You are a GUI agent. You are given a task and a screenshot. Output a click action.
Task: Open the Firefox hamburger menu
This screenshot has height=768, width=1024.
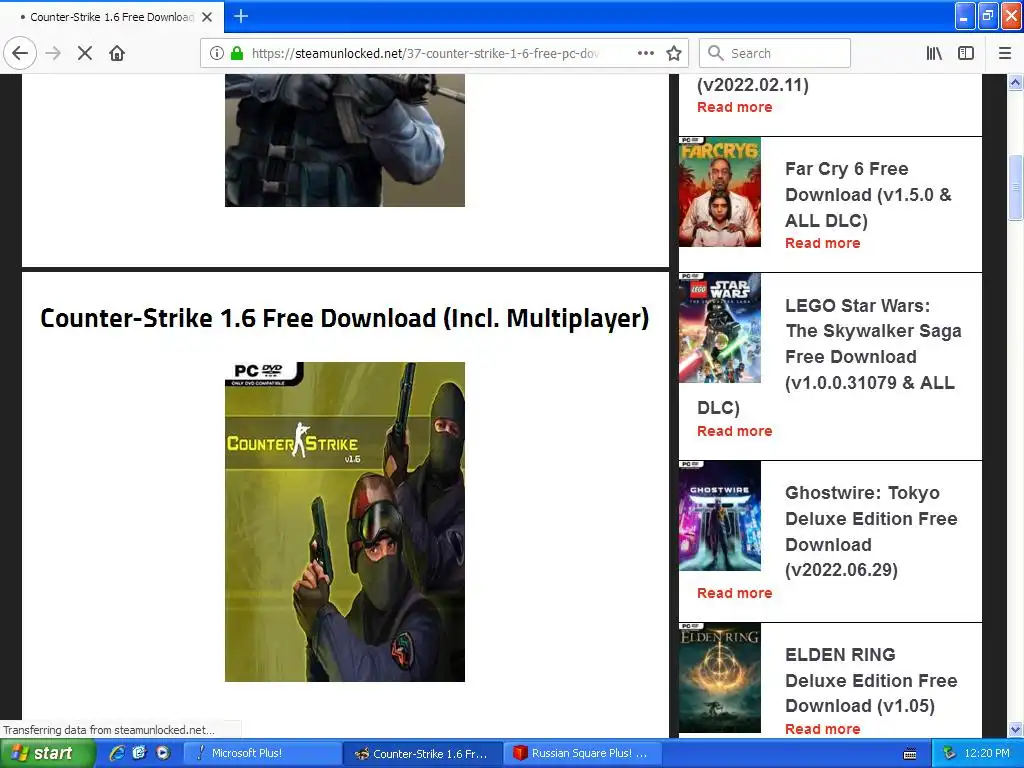1004,53
